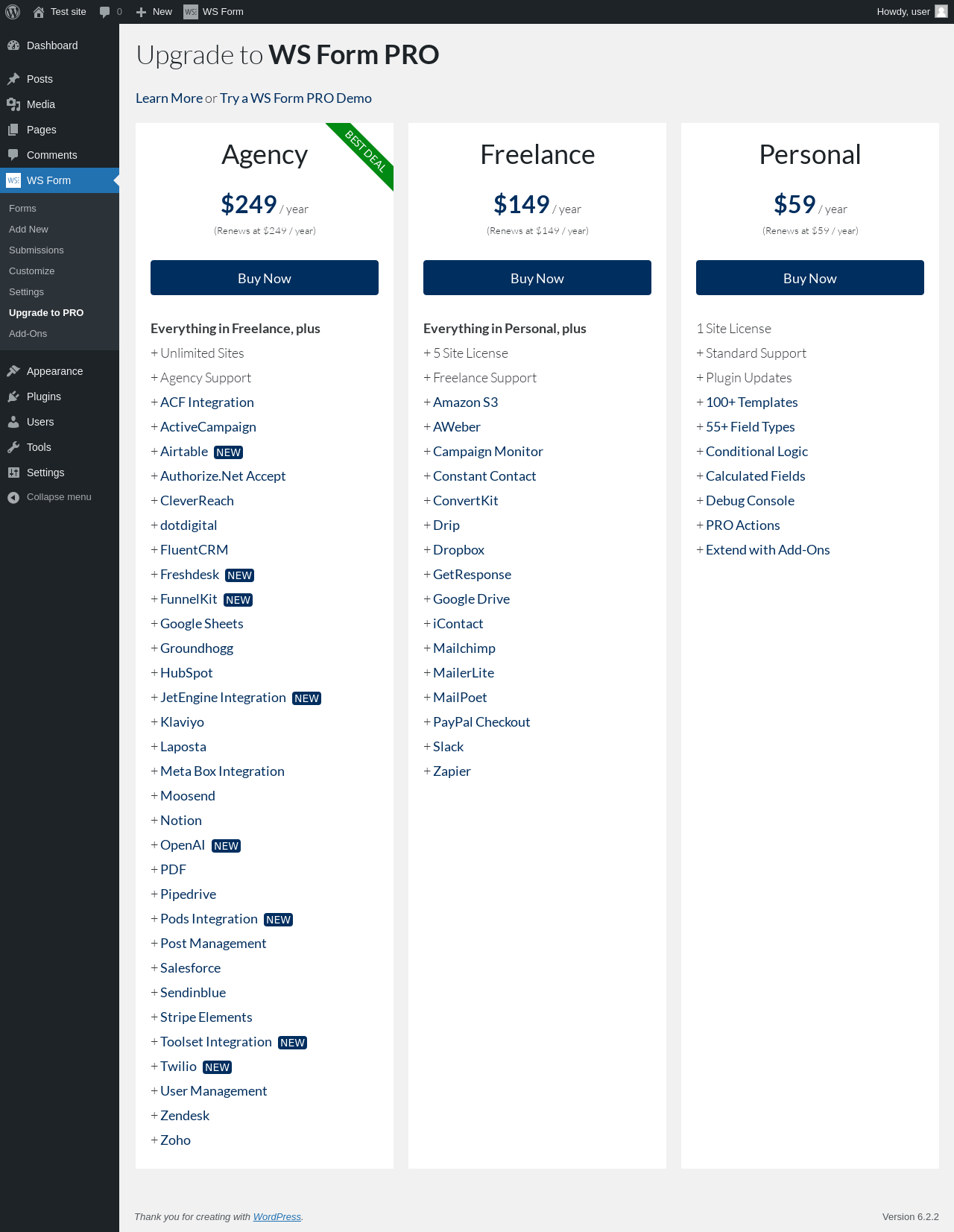Follow the Learn More link
This screenshot has width=954, height=1232.
pos(169,98)
